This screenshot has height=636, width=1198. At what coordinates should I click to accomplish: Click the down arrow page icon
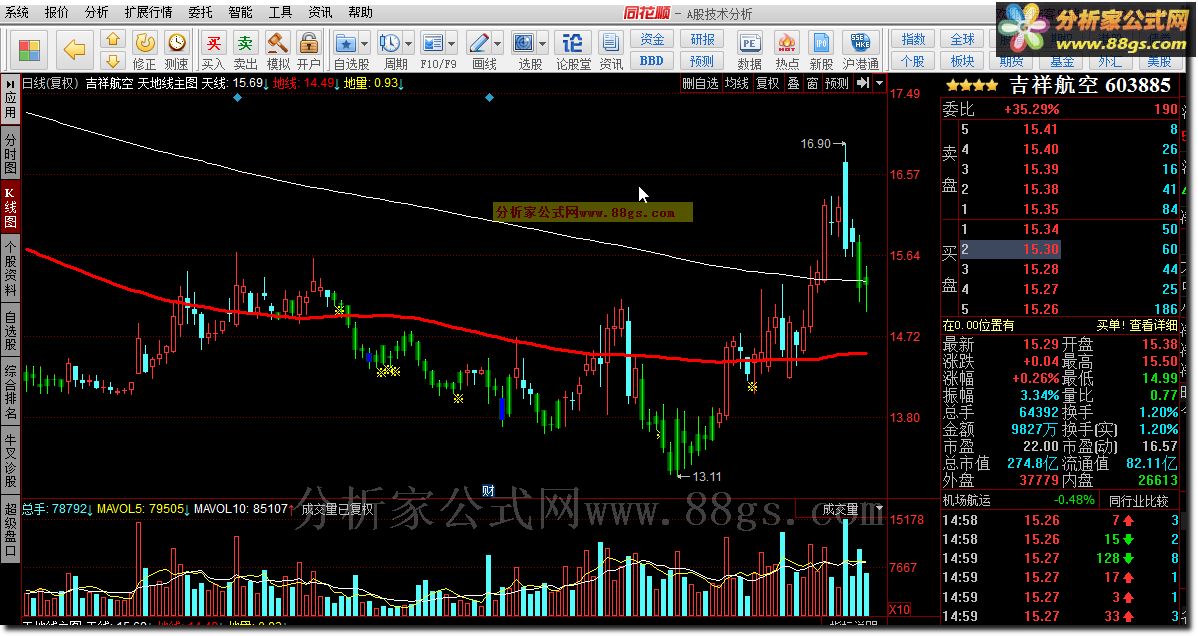[x=112, y=60]
